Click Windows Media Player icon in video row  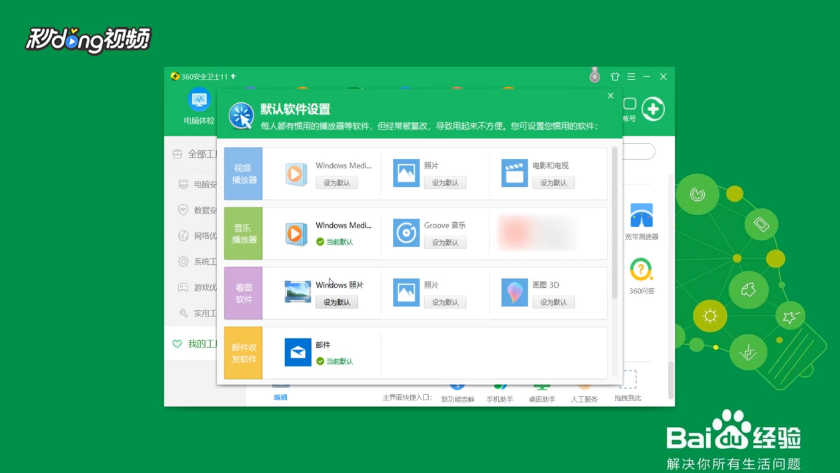click(296, 174)
